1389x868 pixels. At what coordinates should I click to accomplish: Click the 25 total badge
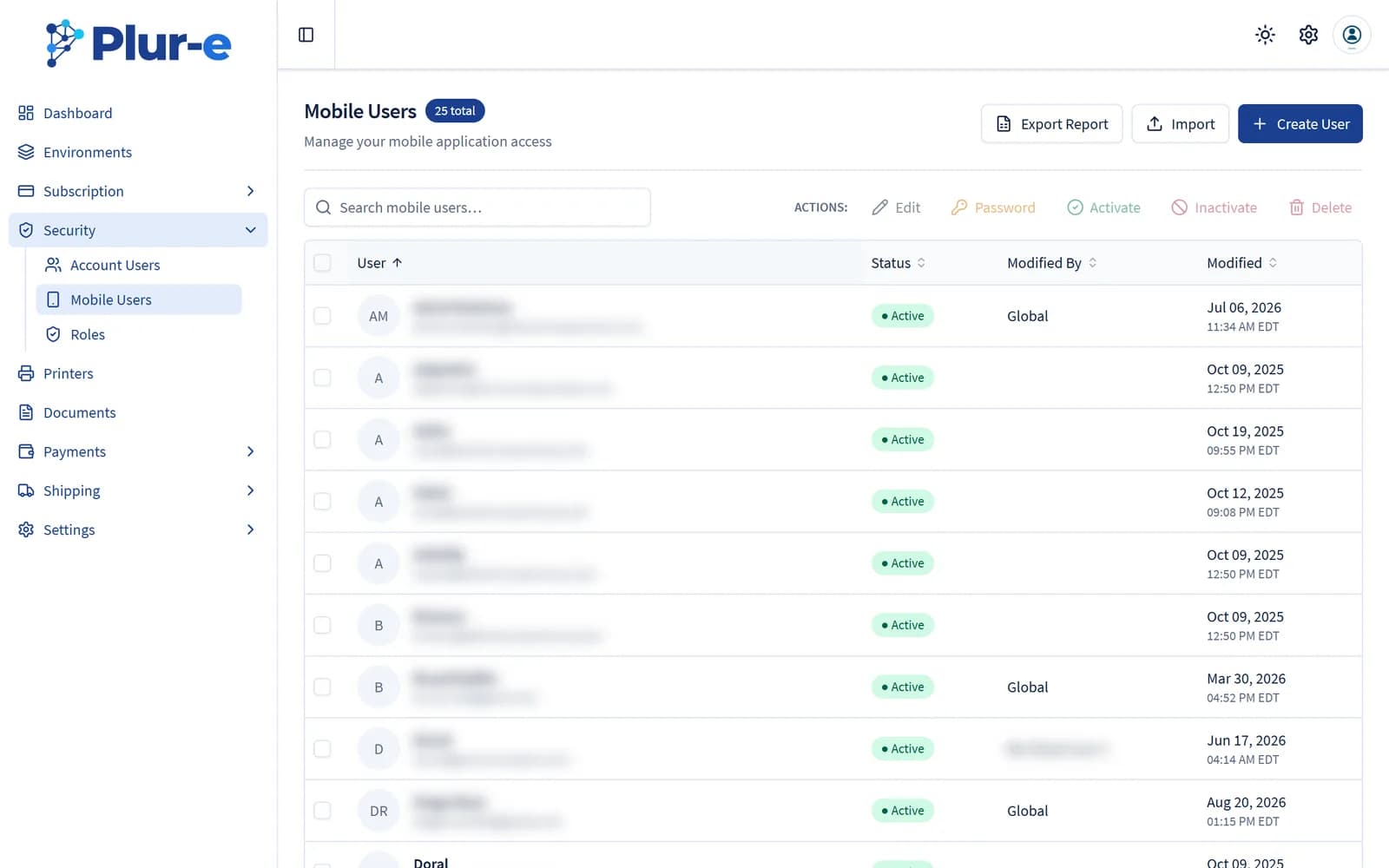pos(455,111)
